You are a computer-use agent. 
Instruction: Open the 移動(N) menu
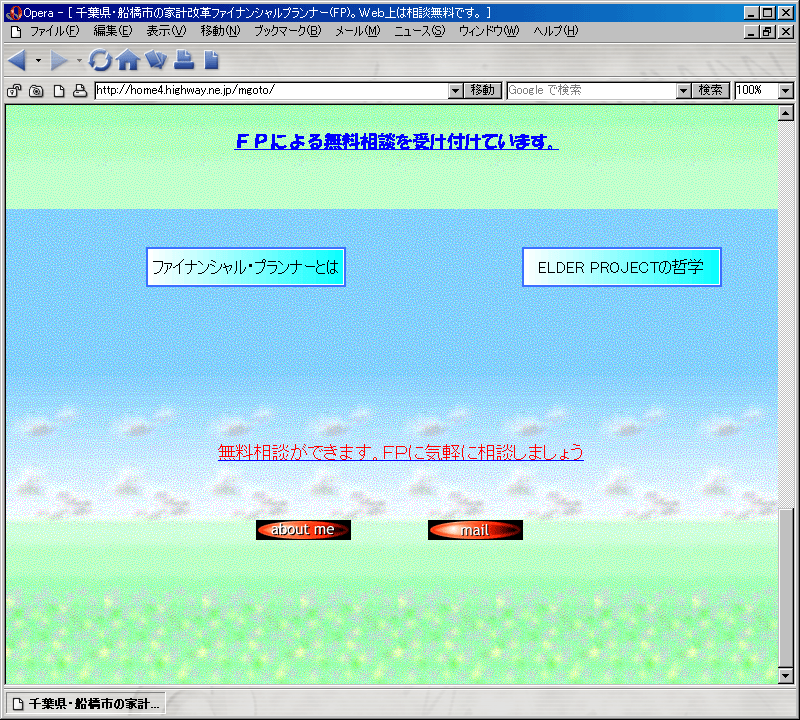pyautogui.click(x=220, y=32)
